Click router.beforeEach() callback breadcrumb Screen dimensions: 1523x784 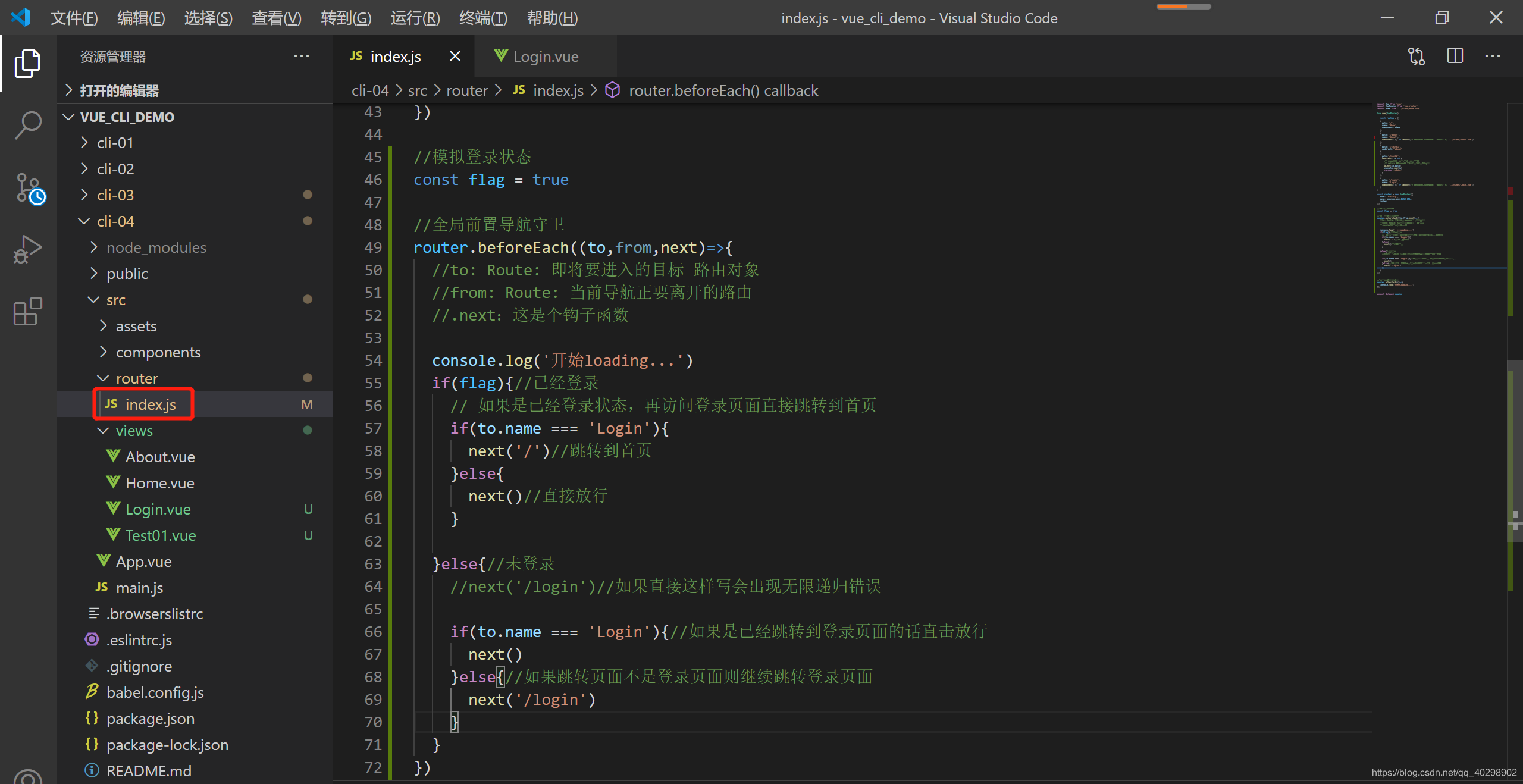pyautogui.click(x=723, y=90)
